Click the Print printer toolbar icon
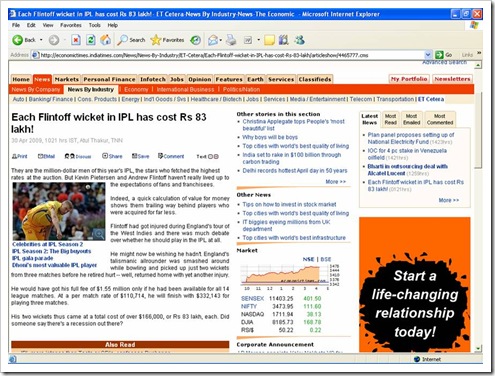 click(231, 40)
